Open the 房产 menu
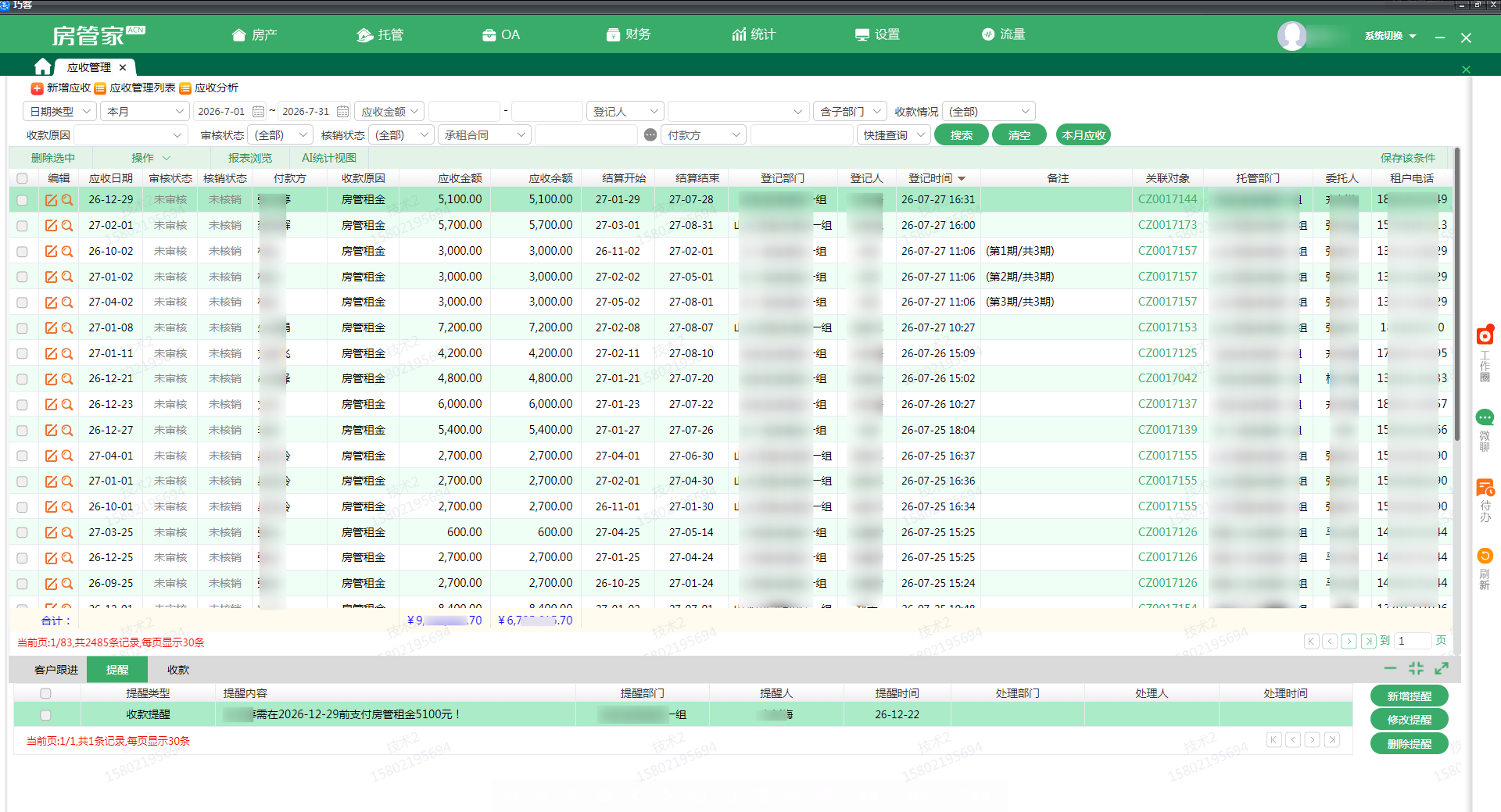This screenshot has width=1501, height=812. 255,34
